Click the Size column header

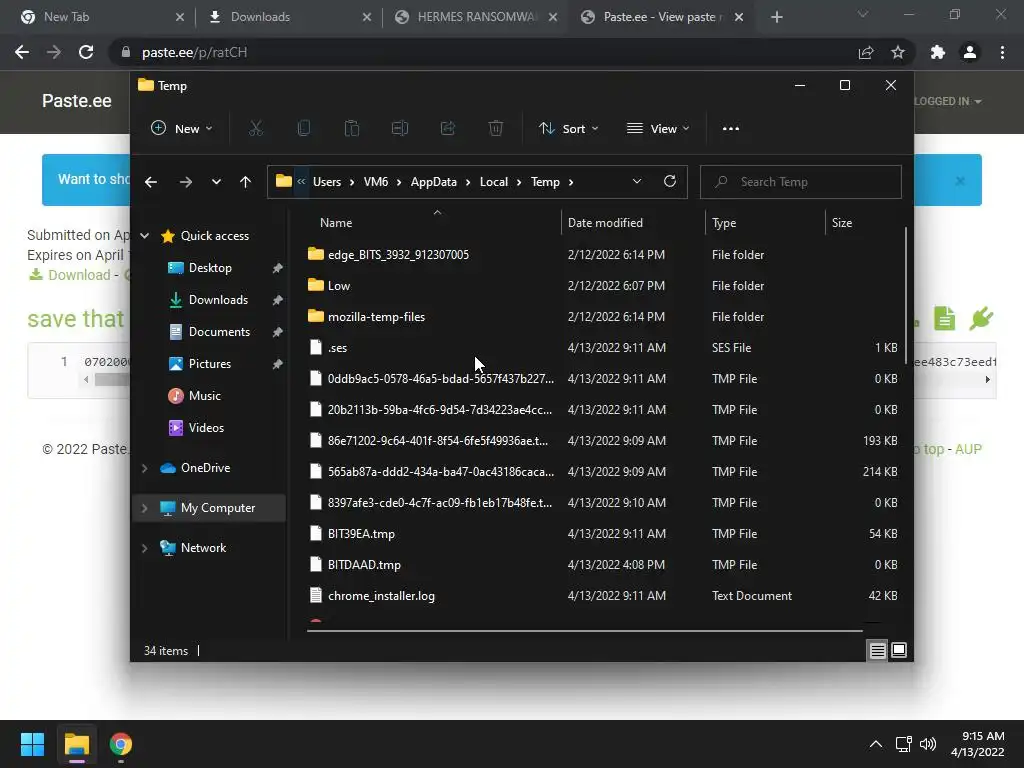865,223
